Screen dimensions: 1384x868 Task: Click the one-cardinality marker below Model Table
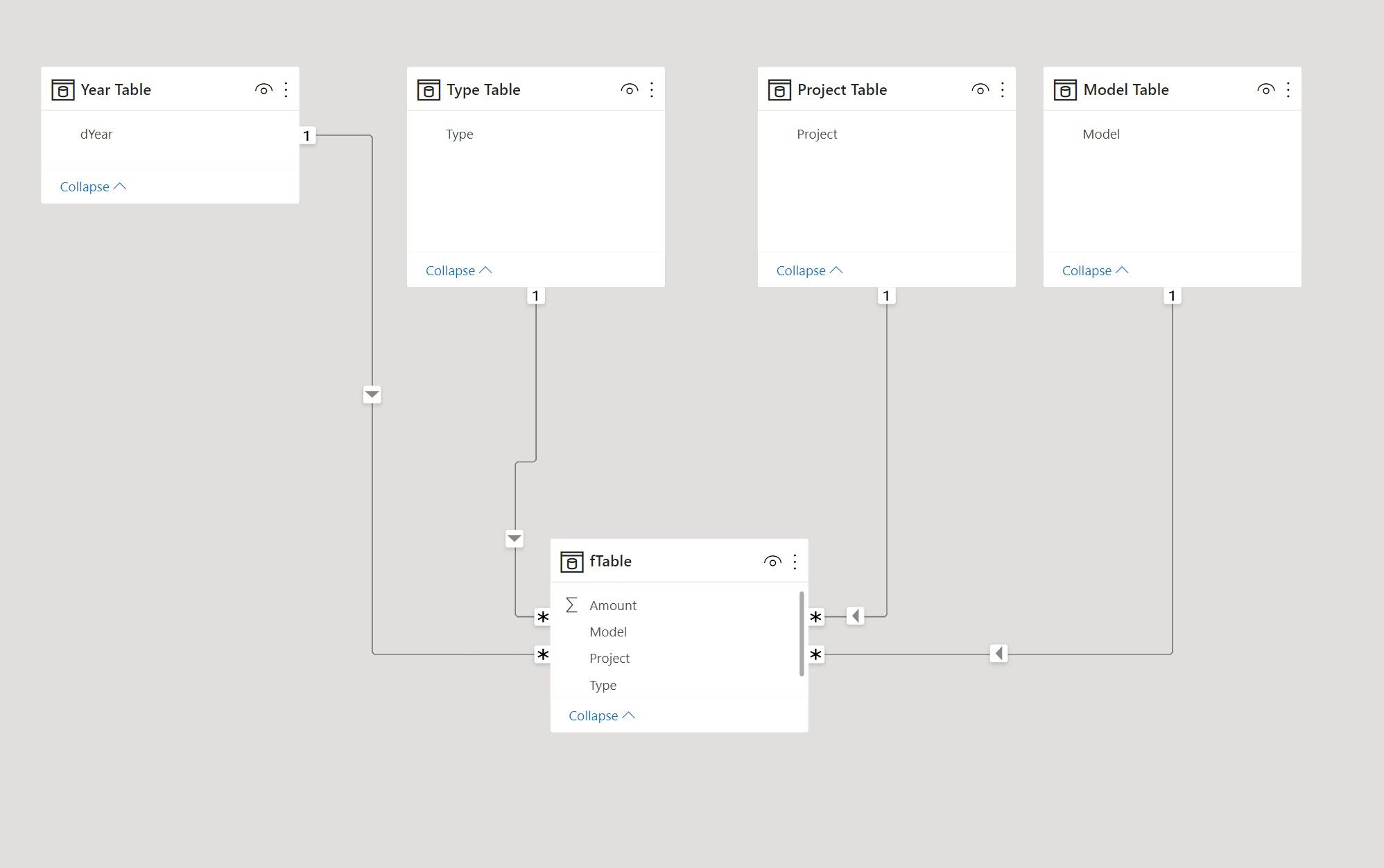(1173, 296)
